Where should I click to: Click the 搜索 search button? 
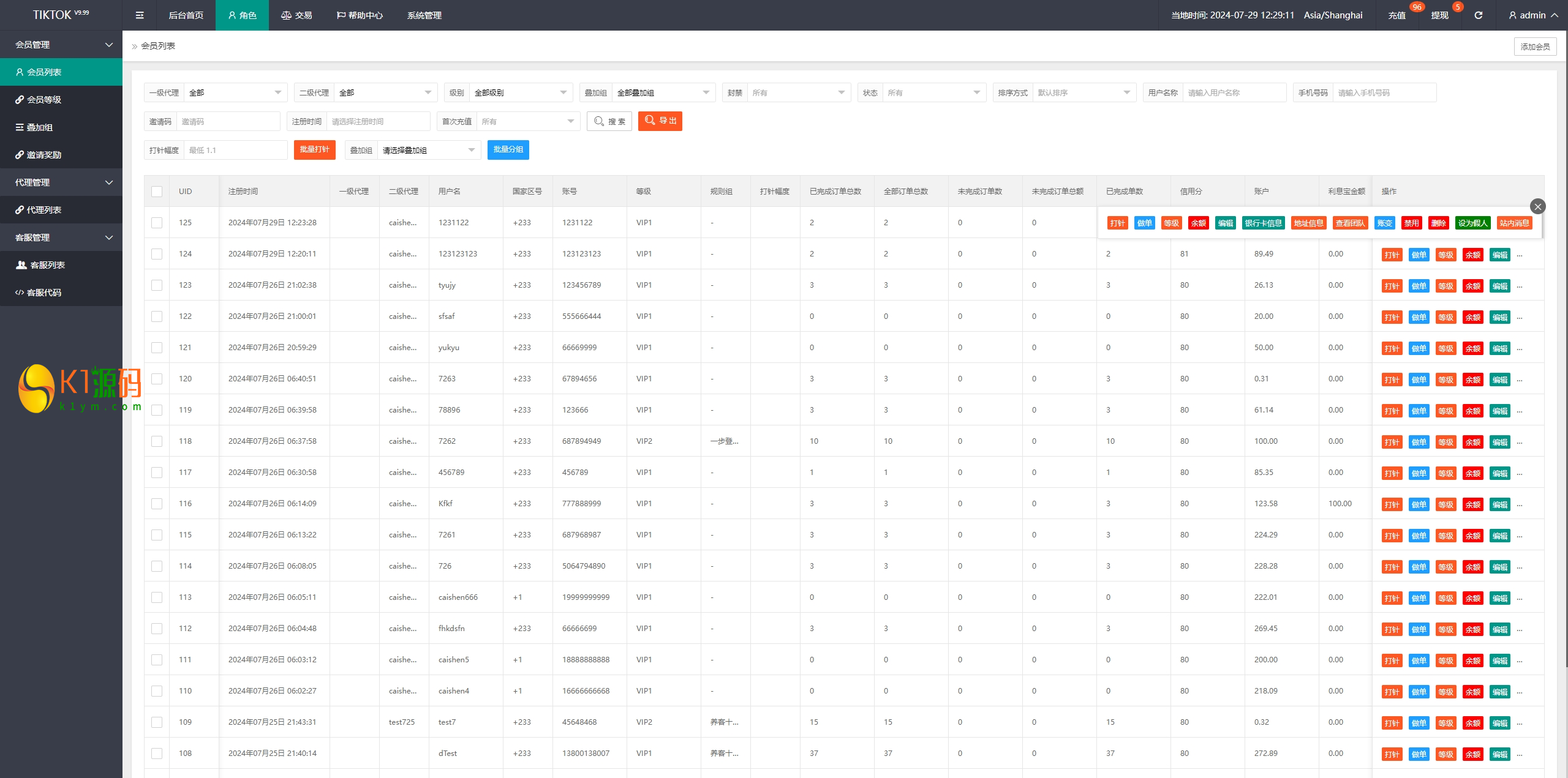point(609,121)
